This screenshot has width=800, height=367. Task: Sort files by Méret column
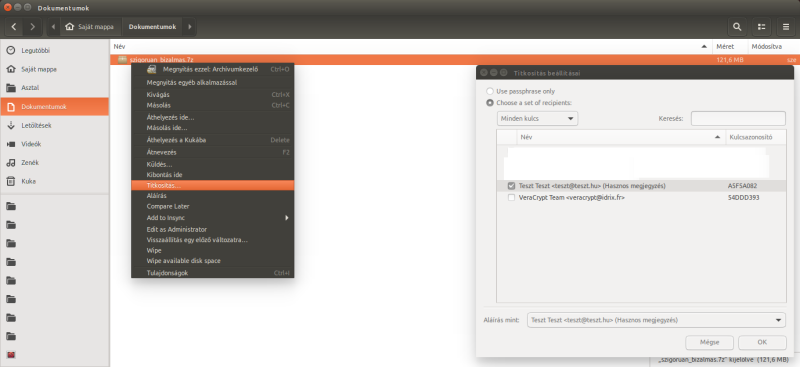(731, 46)
